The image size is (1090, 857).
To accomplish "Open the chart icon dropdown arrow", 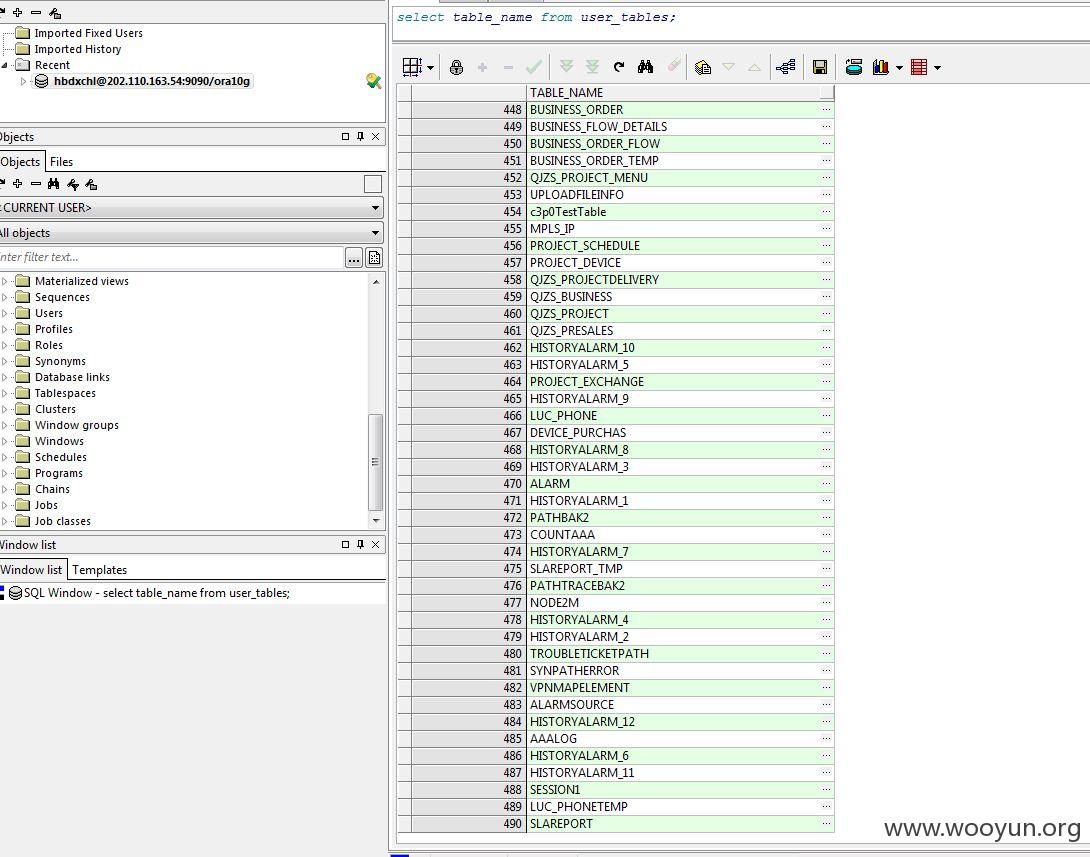I will pyautogui.click(x=899, y=67).
